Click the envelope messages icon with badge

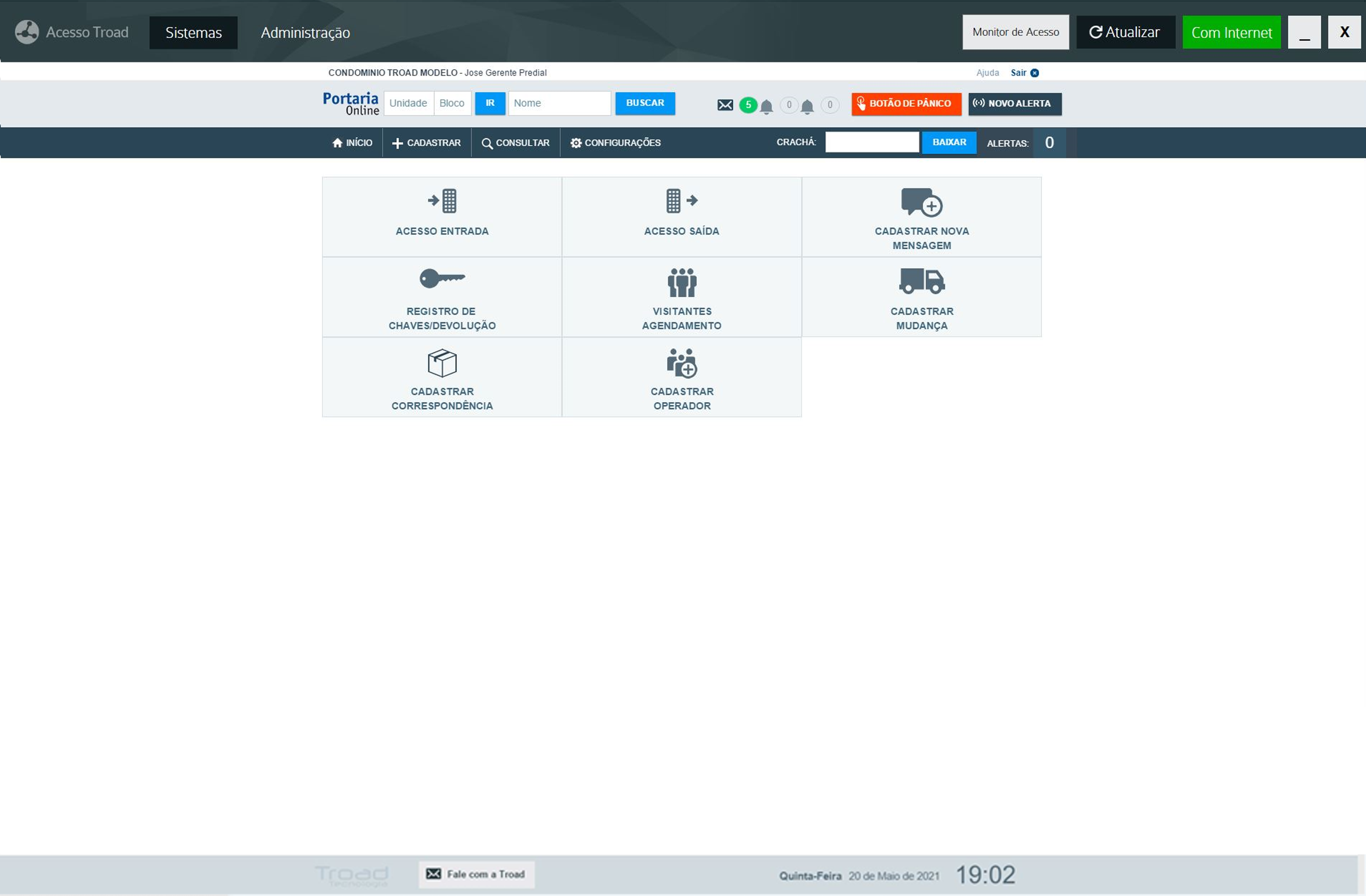coord(725,105)
